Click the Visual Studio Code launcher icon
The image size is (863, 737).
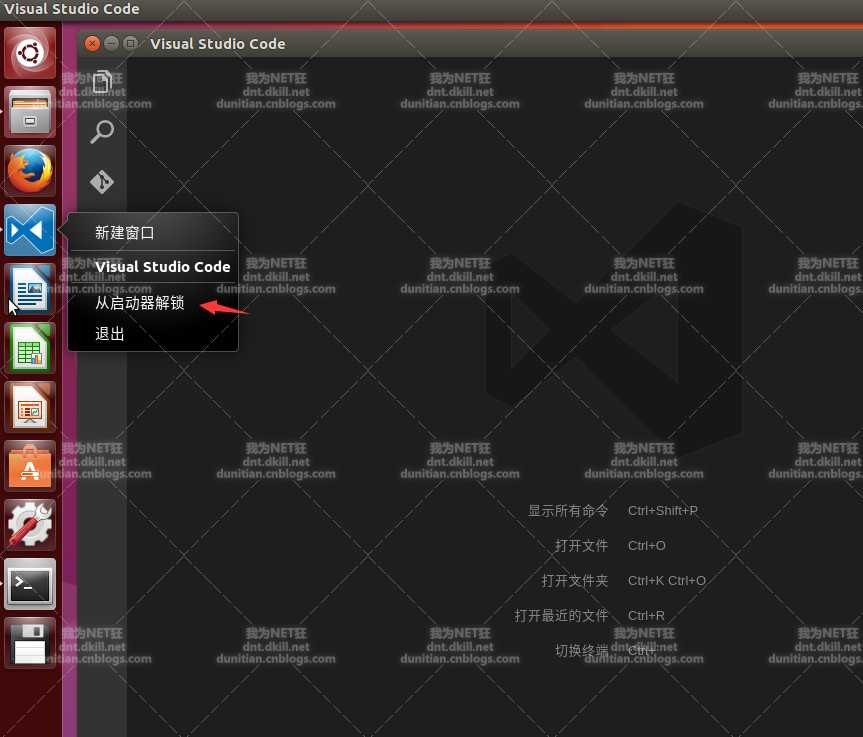pyautogui.click(x=30, y=230)
